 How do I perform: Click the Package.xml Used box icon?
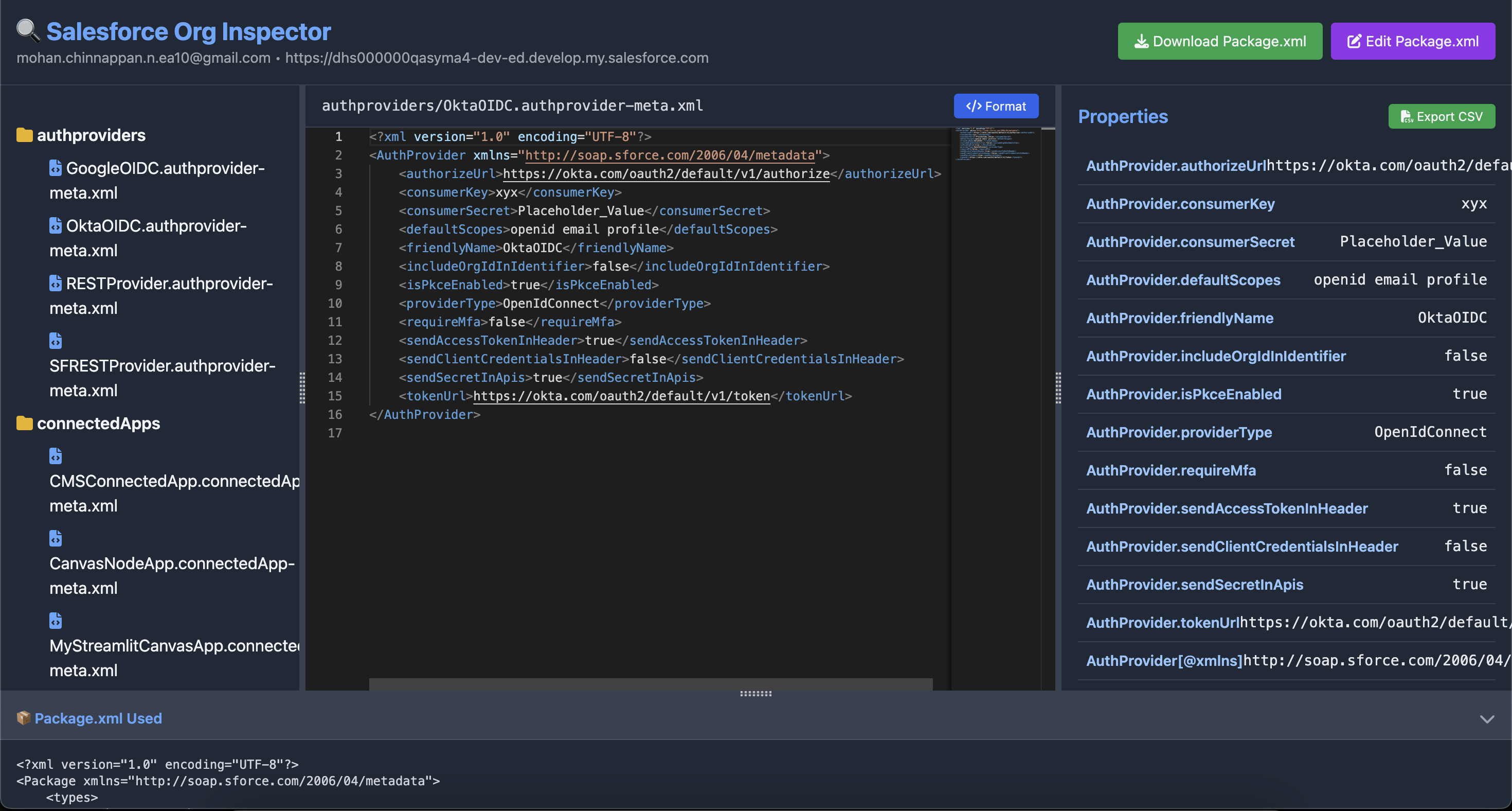(x=23, y=718)
